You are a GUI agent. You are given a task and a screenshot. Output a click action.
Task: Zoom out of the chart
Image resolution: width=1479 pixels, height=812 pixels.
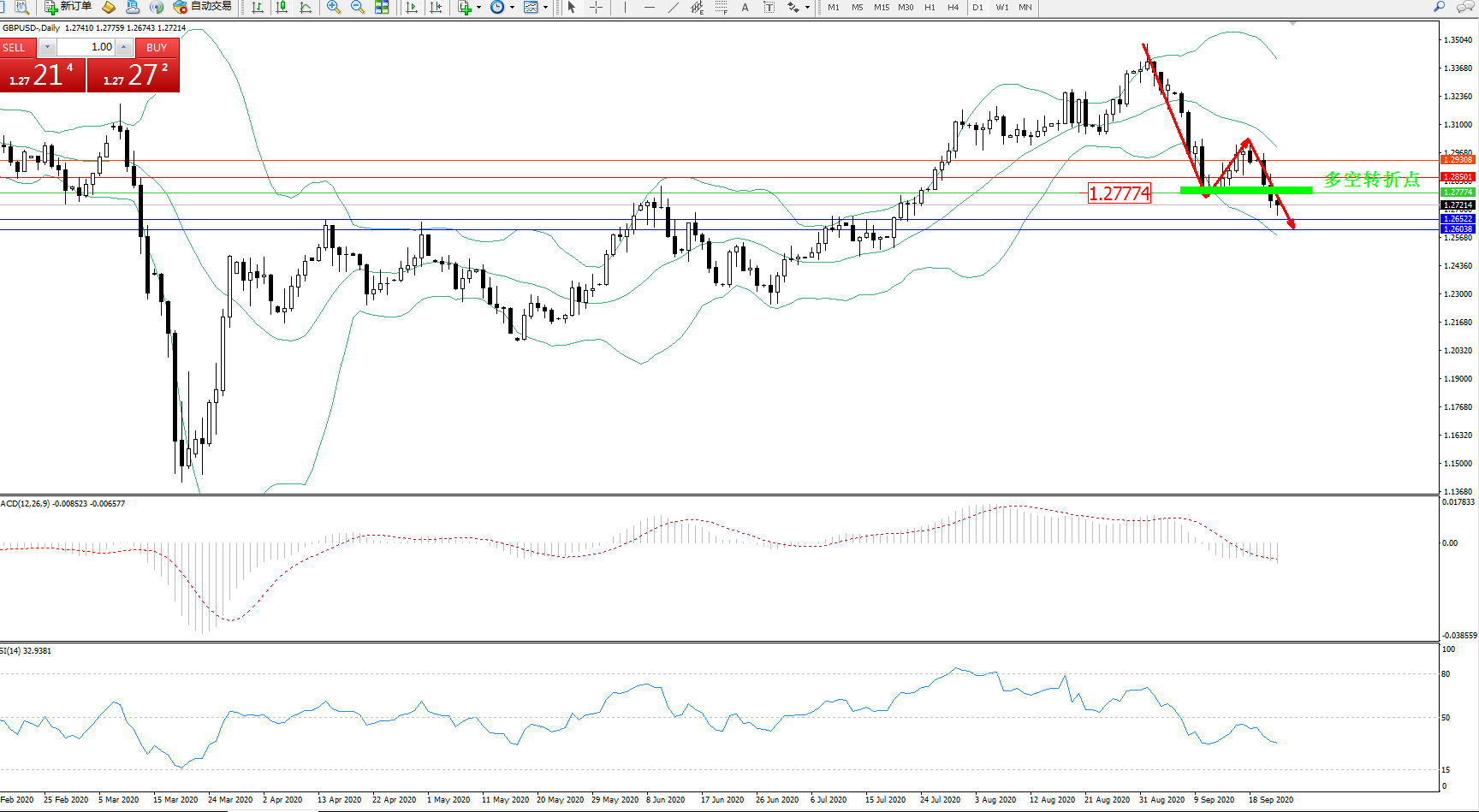[x=358, y=8]
